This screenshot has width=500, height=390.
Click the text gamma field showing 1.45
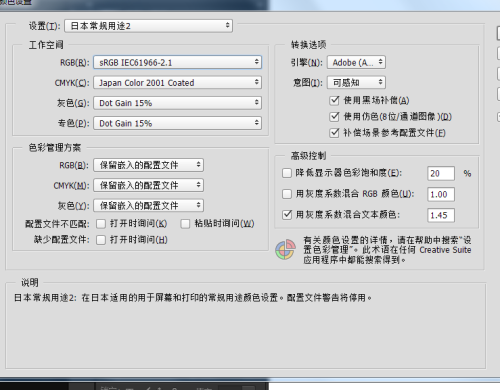(441, 215)
